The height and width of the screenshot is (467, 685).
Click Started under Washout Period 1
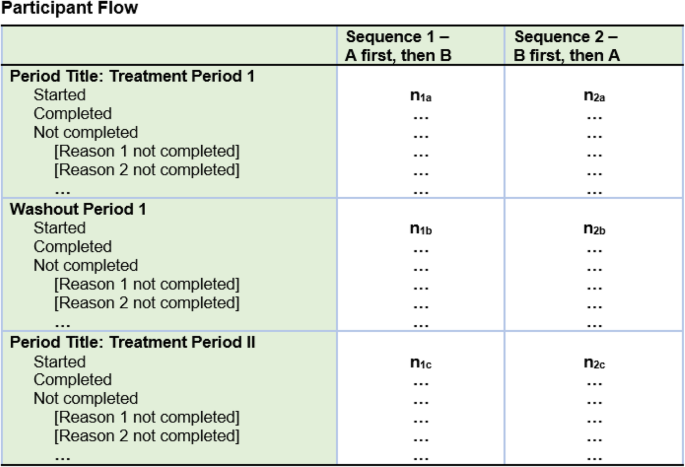(60, 228)
